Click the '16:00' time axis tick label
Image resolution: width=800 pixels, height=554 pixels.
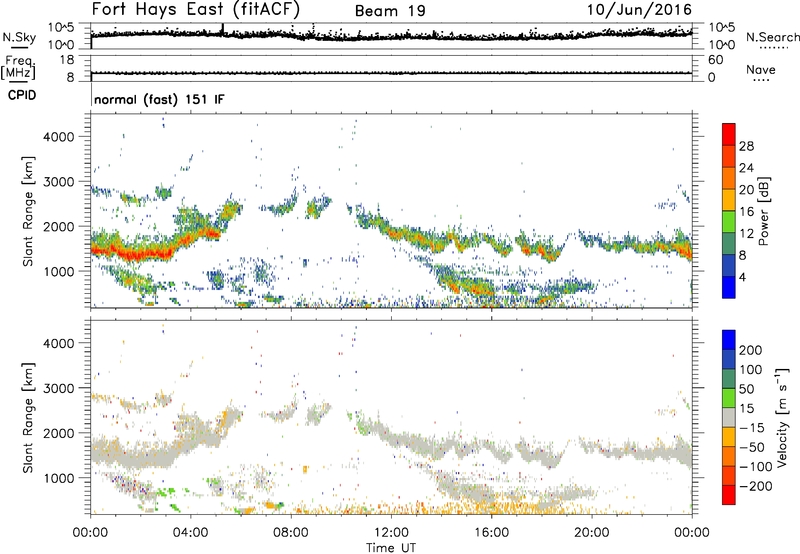click(x=491, y=532)
